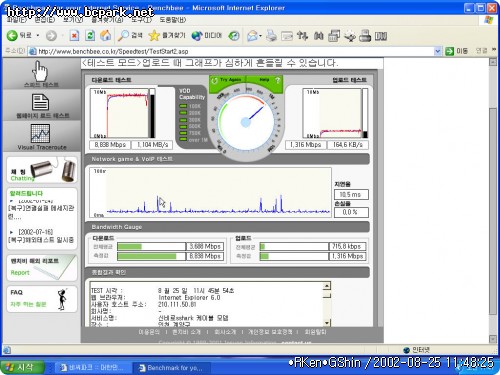Open the Report banner link
Viewport: 500px width, 375px height.
point(42,268)
